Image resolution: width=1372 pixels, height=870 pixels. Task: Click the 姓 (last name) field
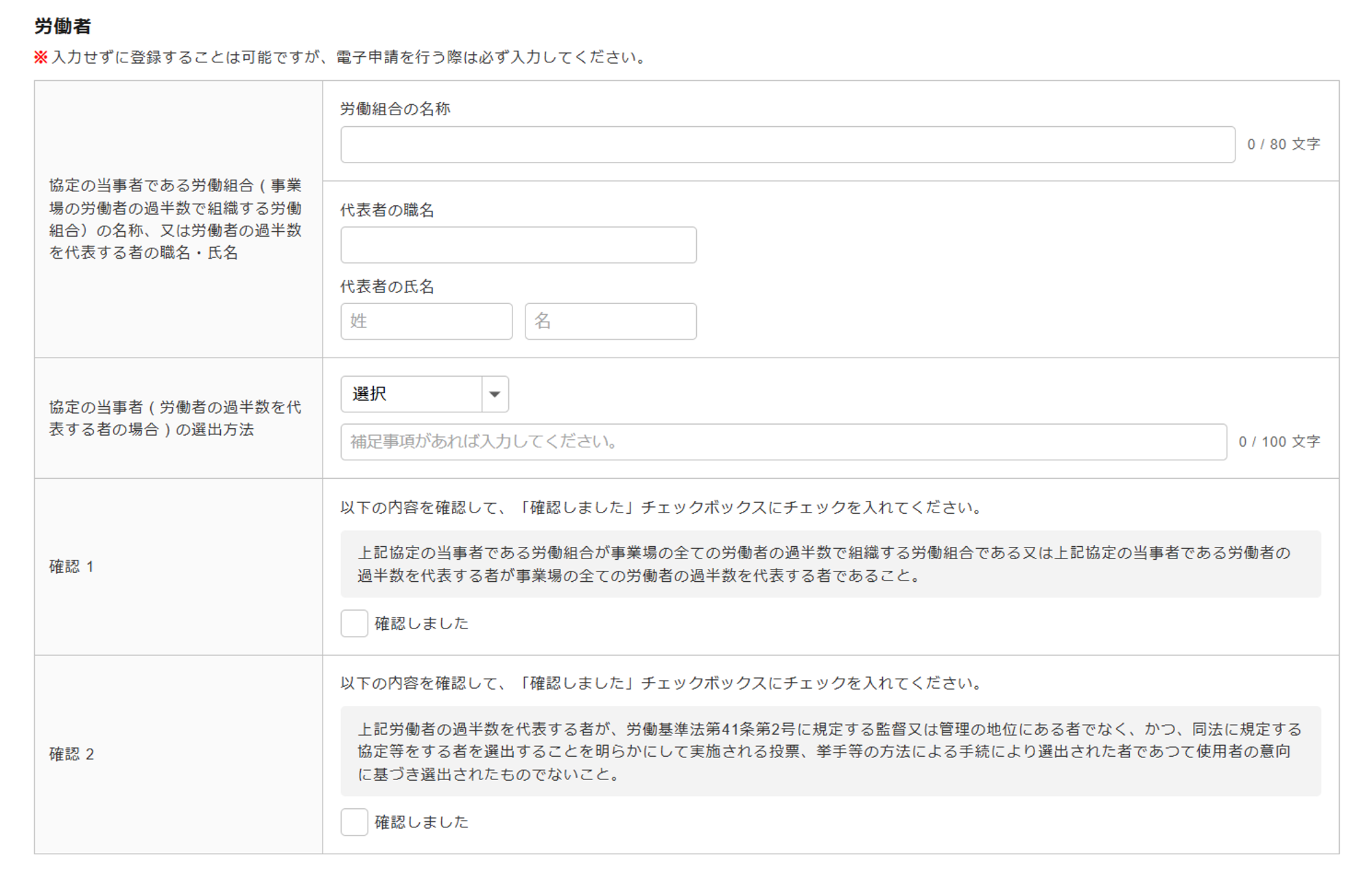[x=426, y=321]
